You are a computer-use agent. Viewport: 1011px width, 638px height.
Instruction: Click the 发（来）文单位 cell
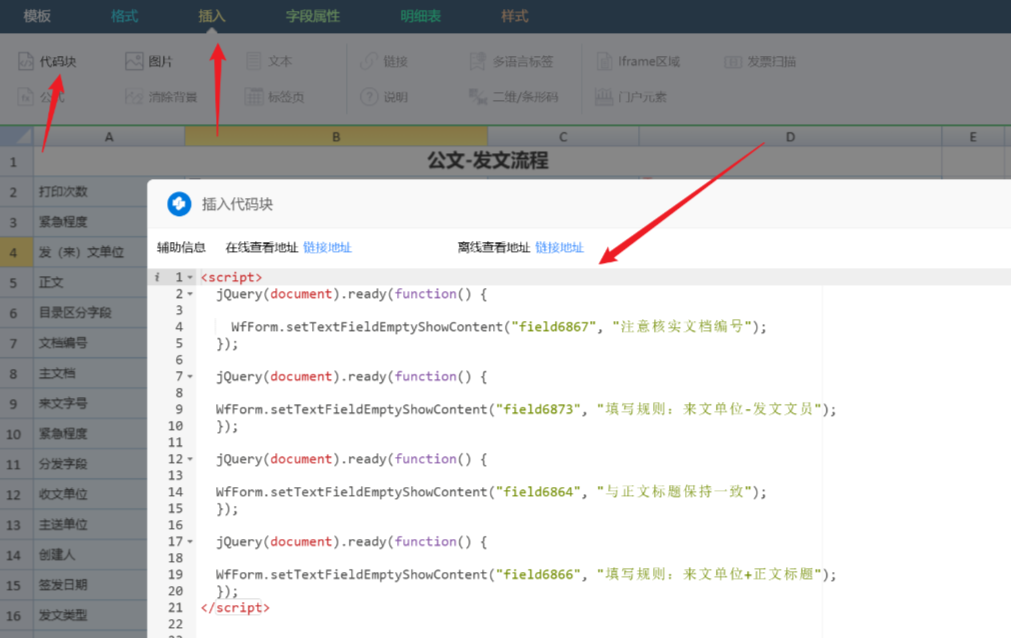[90, 252]
